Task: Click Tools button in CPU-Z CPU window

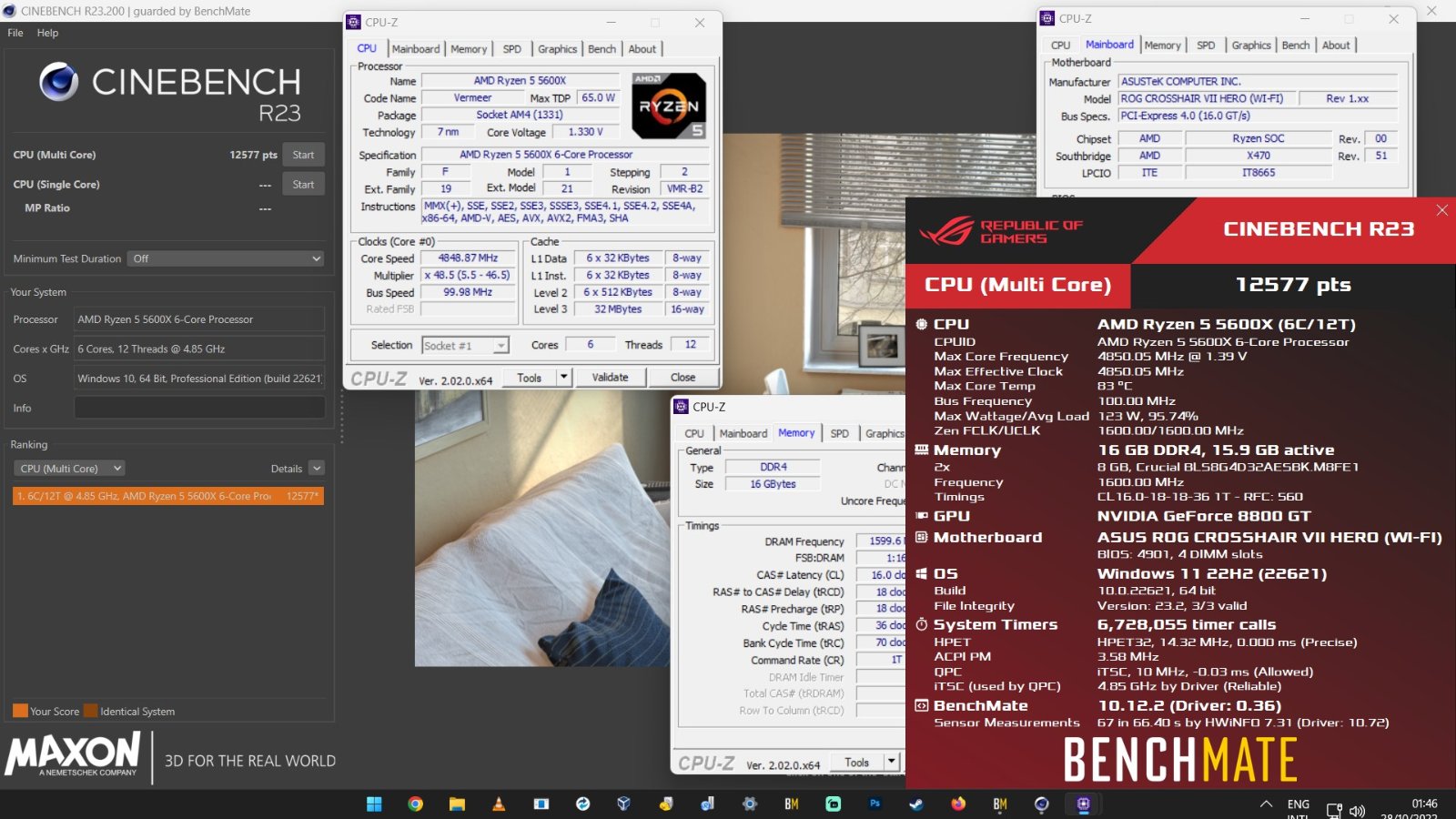Action: click(530, 377)
